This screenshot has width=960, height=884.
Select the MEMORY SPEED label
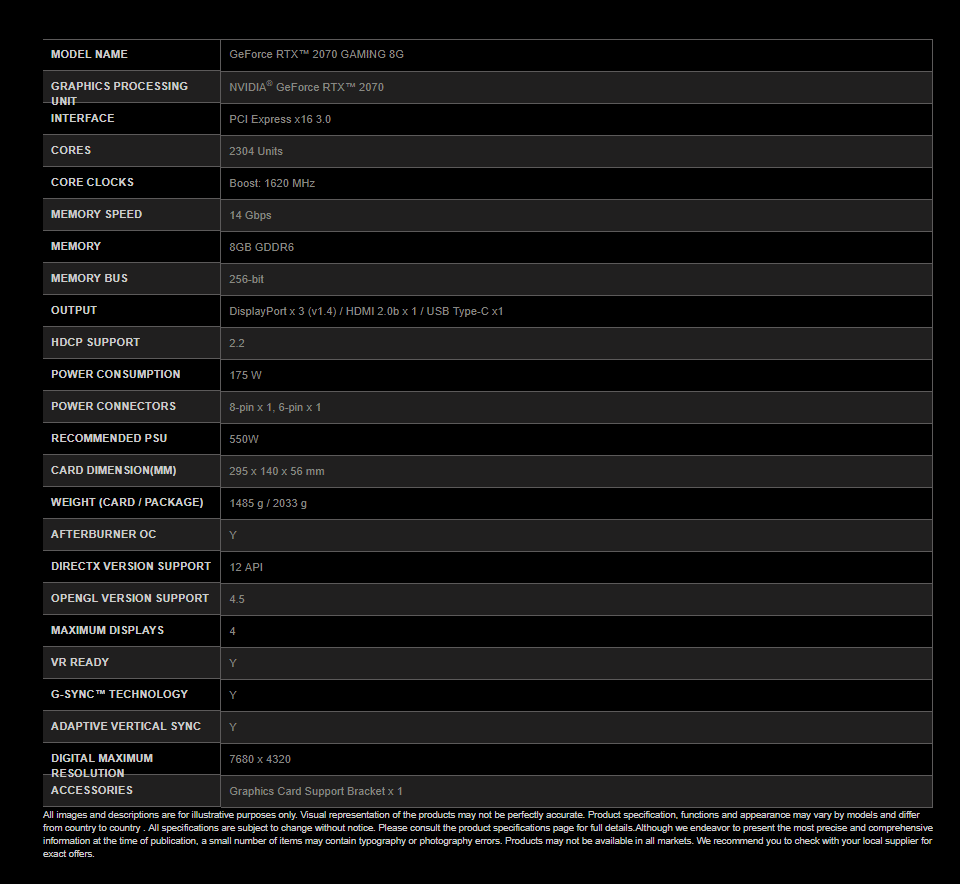point(97,214)
